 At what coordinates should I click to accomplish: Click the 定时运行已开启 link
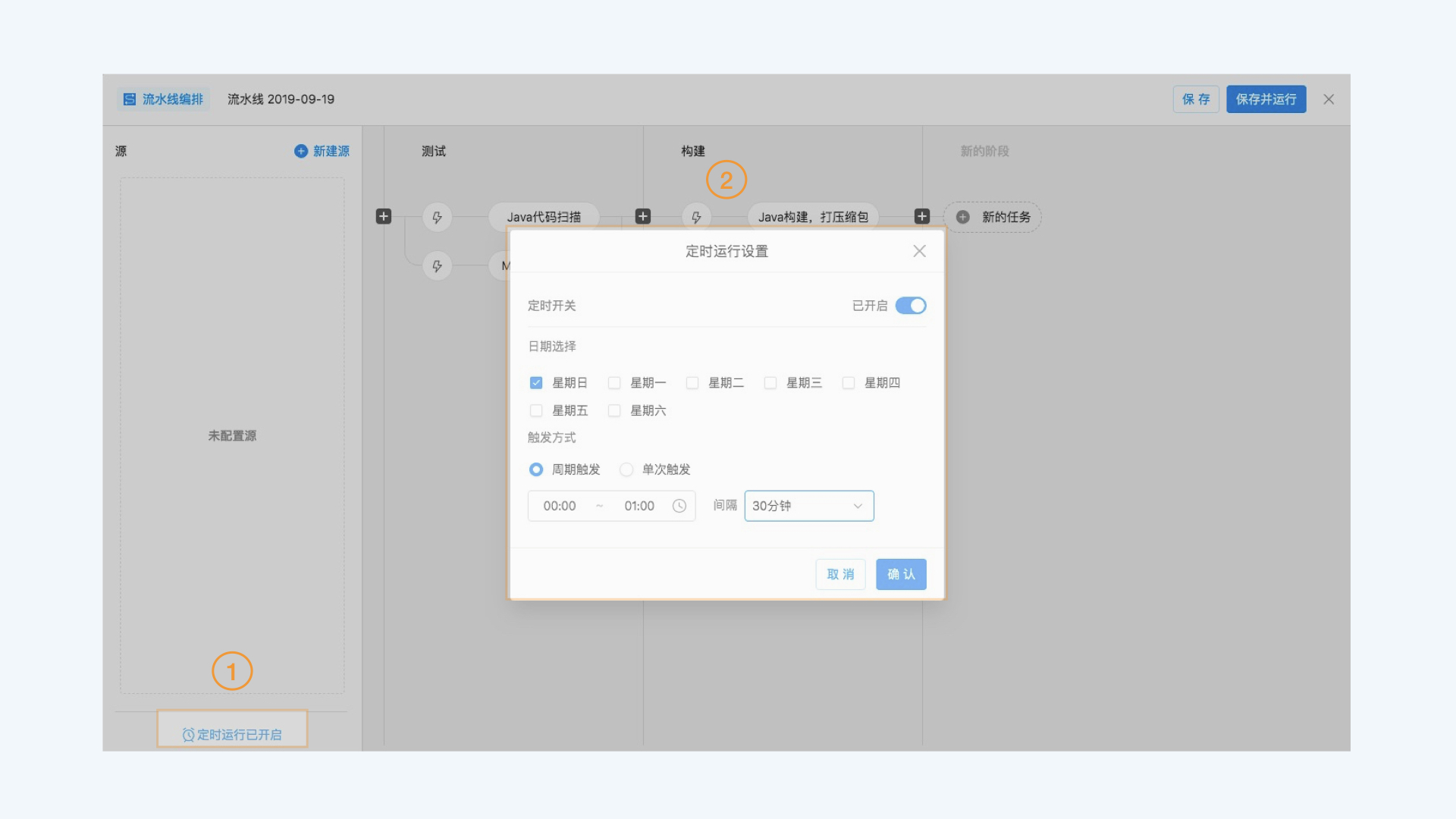[232, 734]
